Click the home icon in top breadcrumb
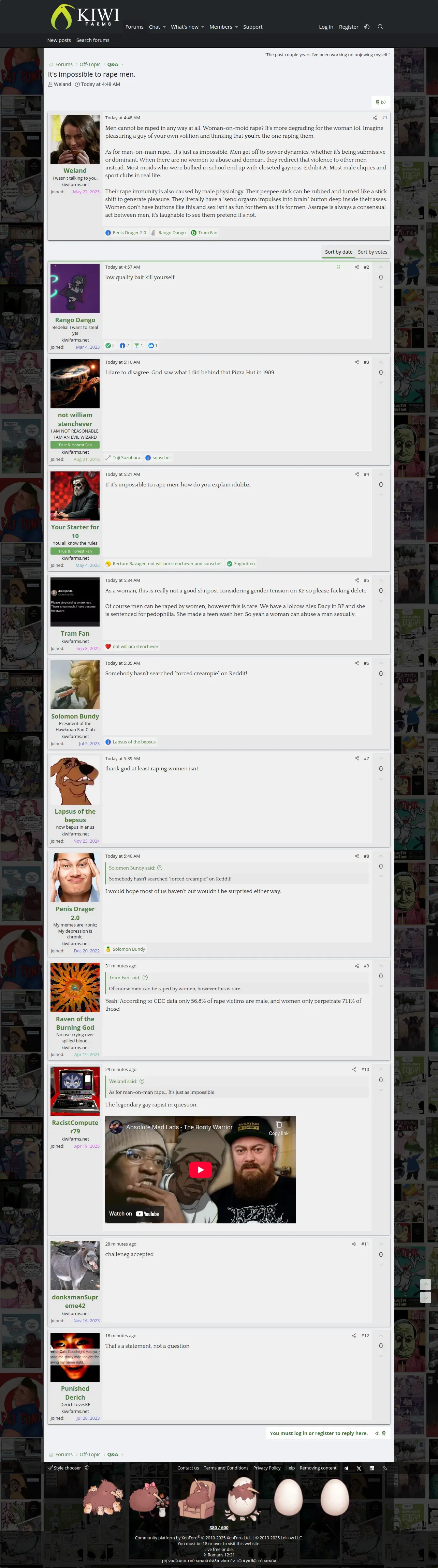The height and width of the screenshot is (1568, 438). tap(51, 64)
